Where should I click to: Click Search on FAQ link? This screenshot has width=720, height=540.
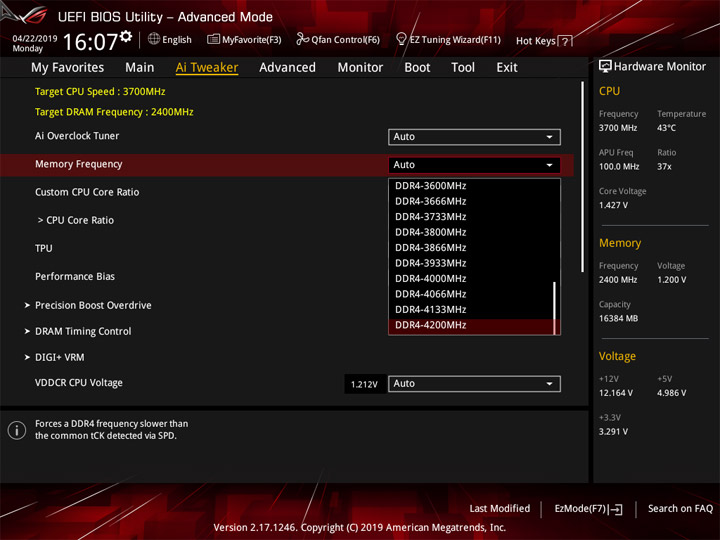point(680,508)
